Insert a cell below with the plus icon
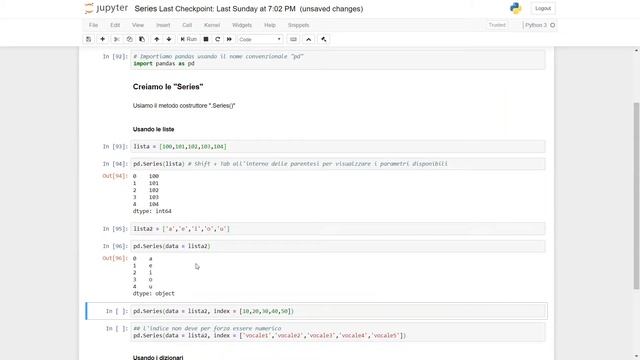Screen dimensions: 640x360 pos(102,39)
